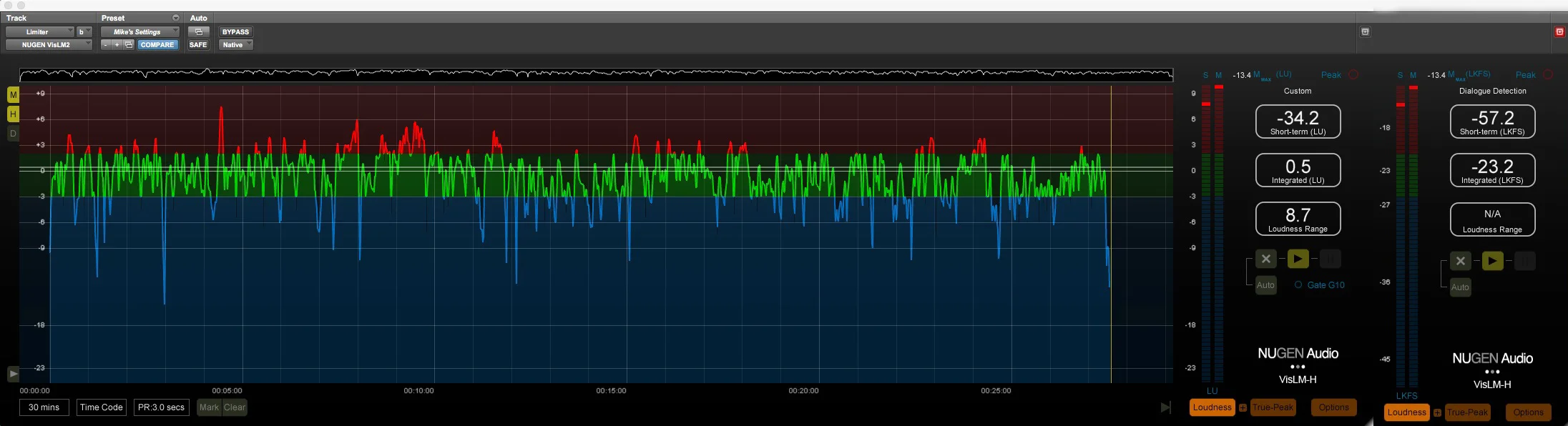
Task: Click the red target button top-right
Action: coord(1560,31)
